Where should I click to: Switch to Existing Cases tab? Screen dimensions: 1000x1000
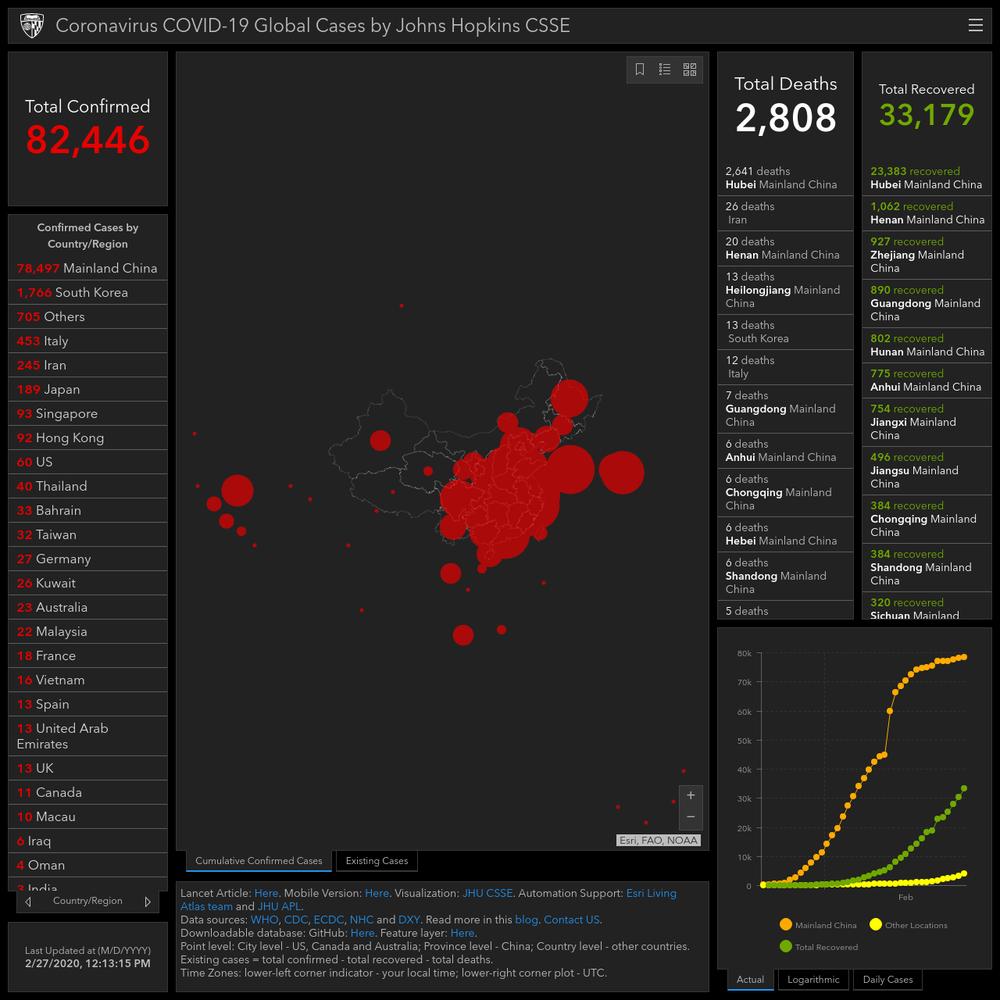[376, 861]
